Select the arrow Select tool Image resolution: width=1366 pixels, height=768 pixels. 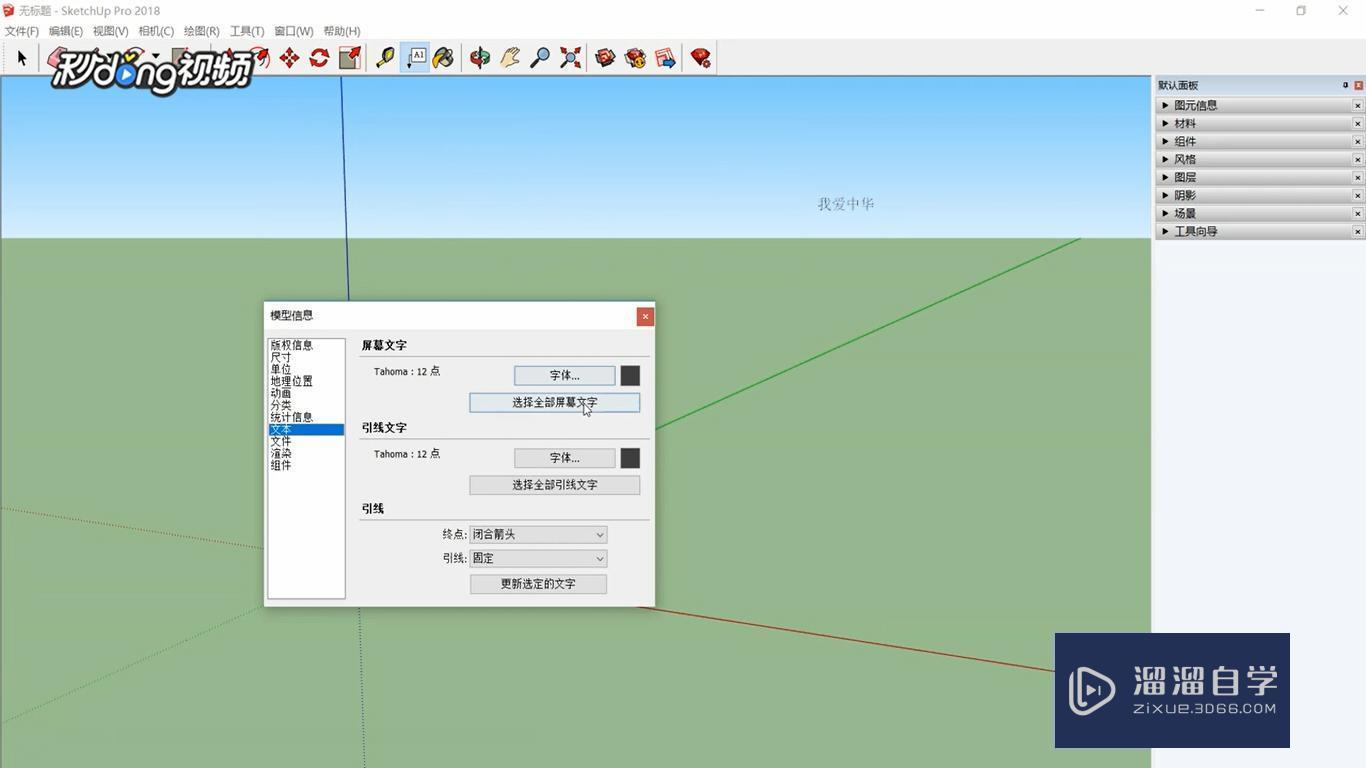click(21, 58)
